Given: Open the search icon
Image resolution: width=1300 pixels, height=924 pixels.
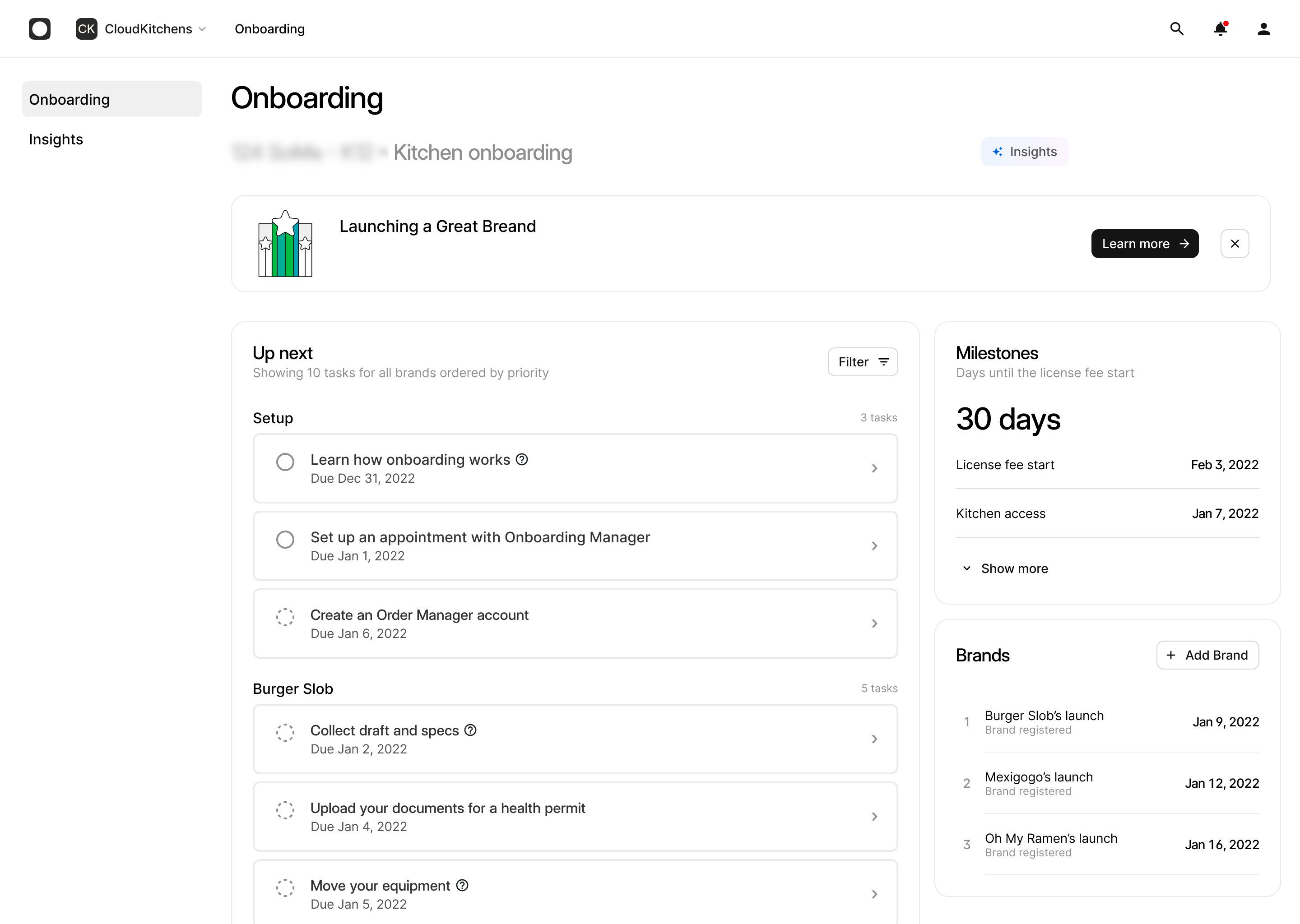Looking at the screenshot, I should coord(1176,28).
